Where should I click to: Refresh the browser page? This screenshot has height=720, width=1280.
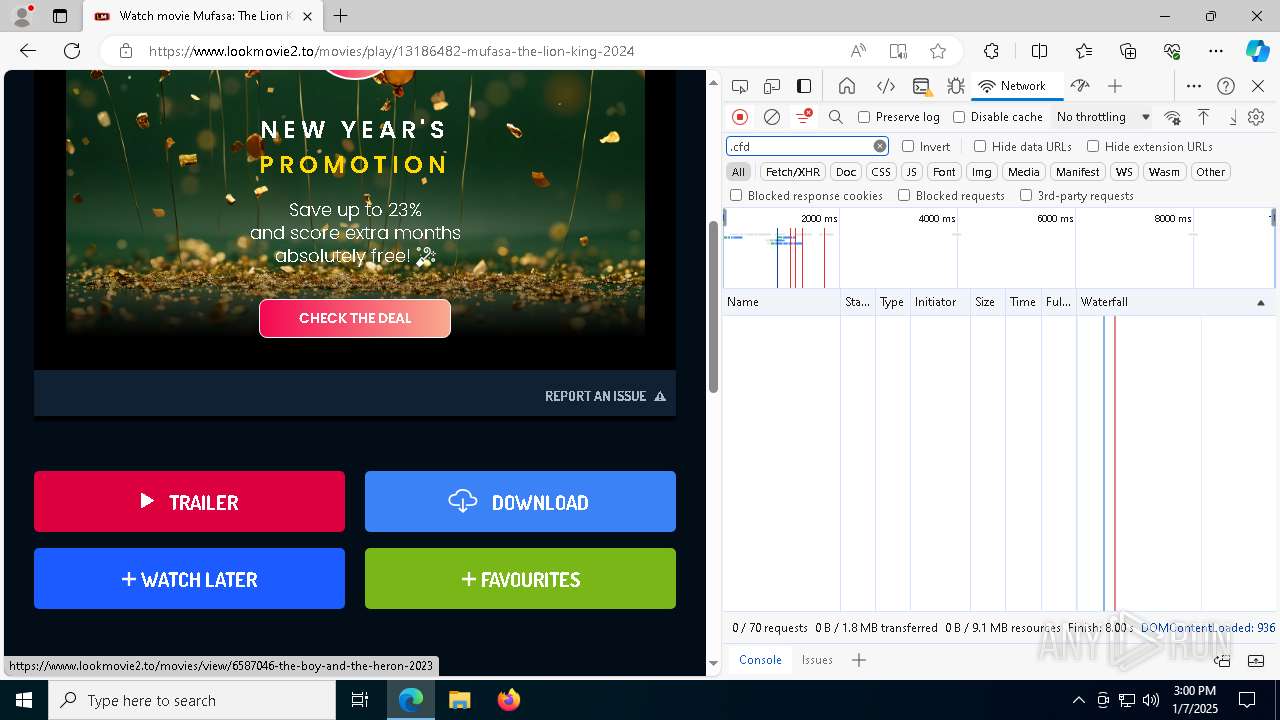click(x=72, y=51)
